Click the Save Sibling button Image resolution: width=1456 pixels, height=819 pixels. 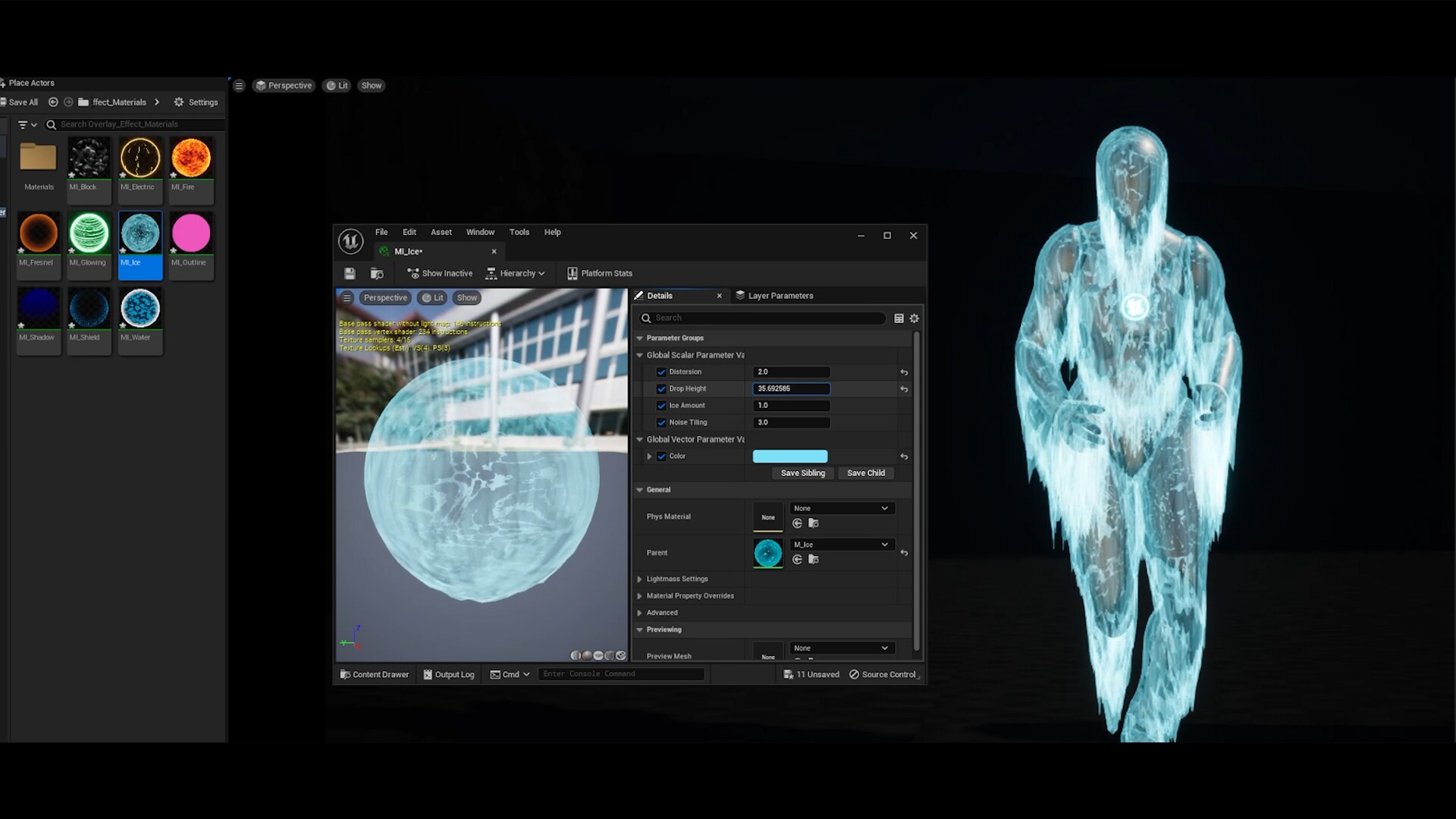802,472
